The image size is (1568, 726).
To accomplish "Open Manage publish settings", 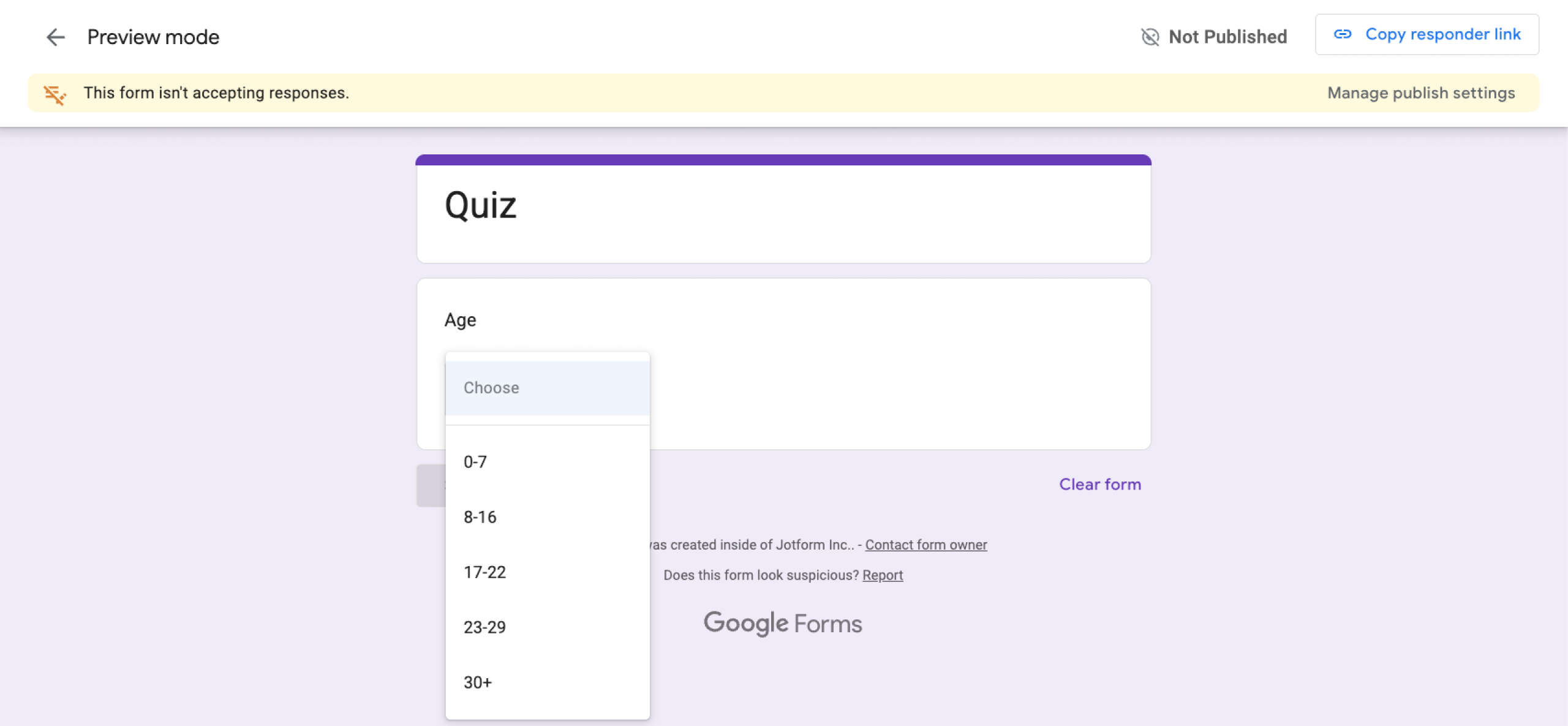I will (1421, 93).
